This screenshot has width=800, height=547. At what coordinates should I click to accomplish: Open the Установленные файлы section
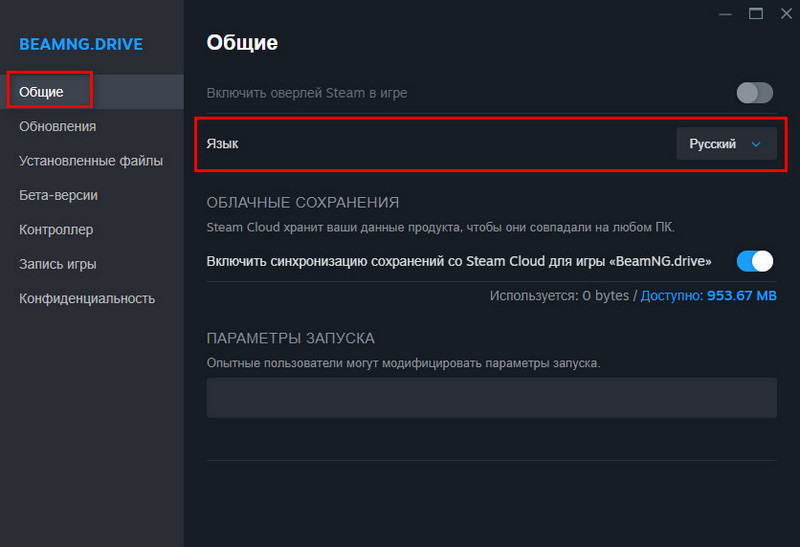point(91,161)
